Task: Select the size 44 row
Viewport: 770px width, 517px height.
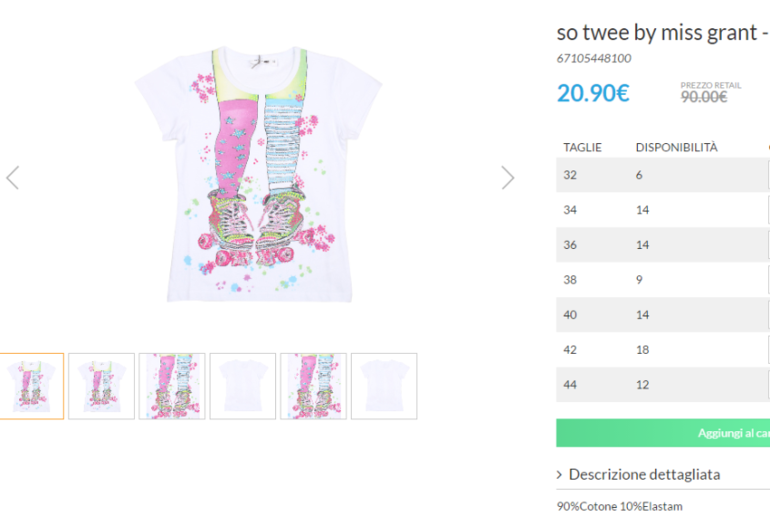Action: click(x=663, y=384)
